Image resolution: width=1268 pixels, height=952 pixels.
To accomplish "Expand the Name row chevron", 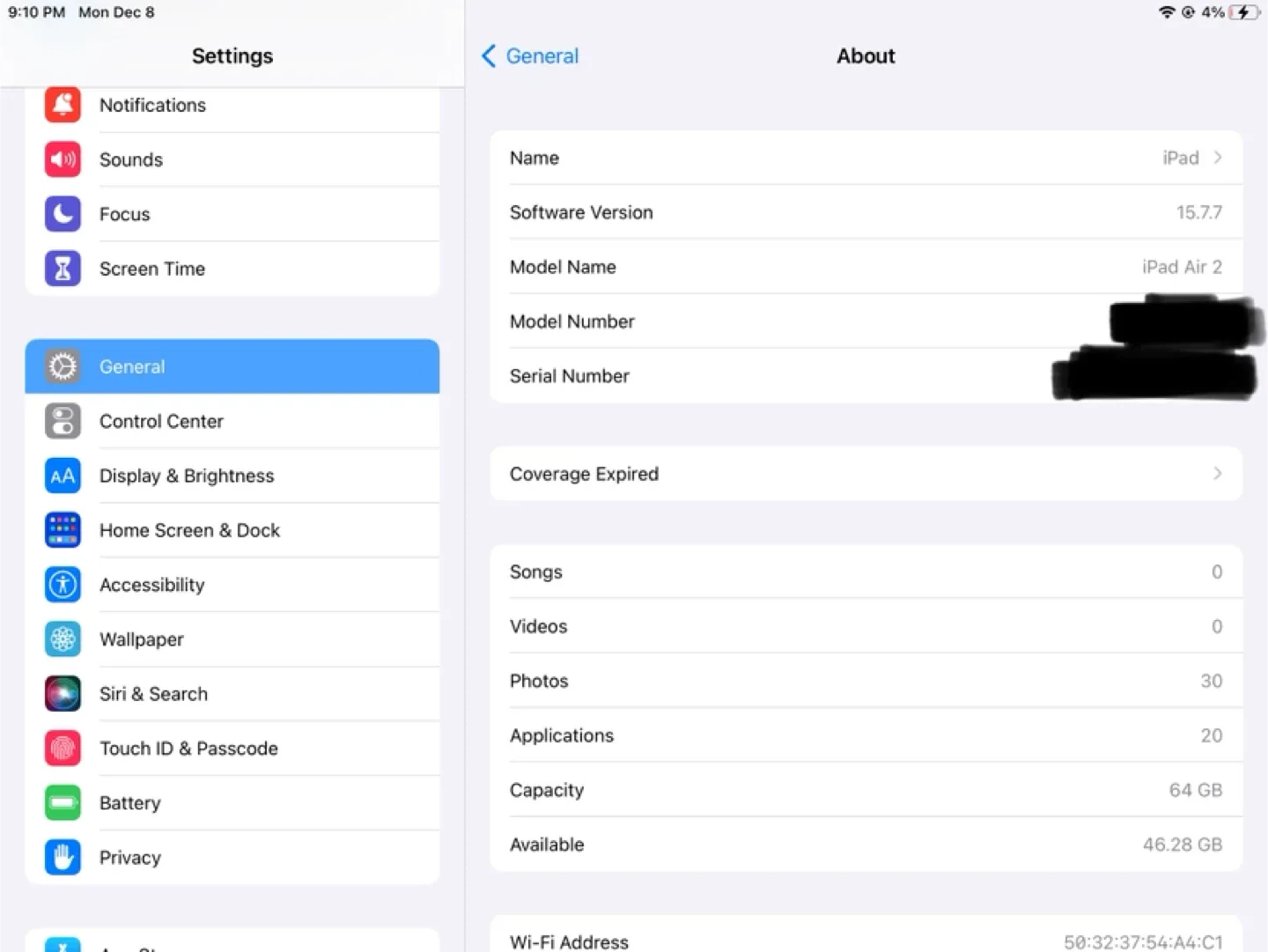I will tap(1219, 158).
